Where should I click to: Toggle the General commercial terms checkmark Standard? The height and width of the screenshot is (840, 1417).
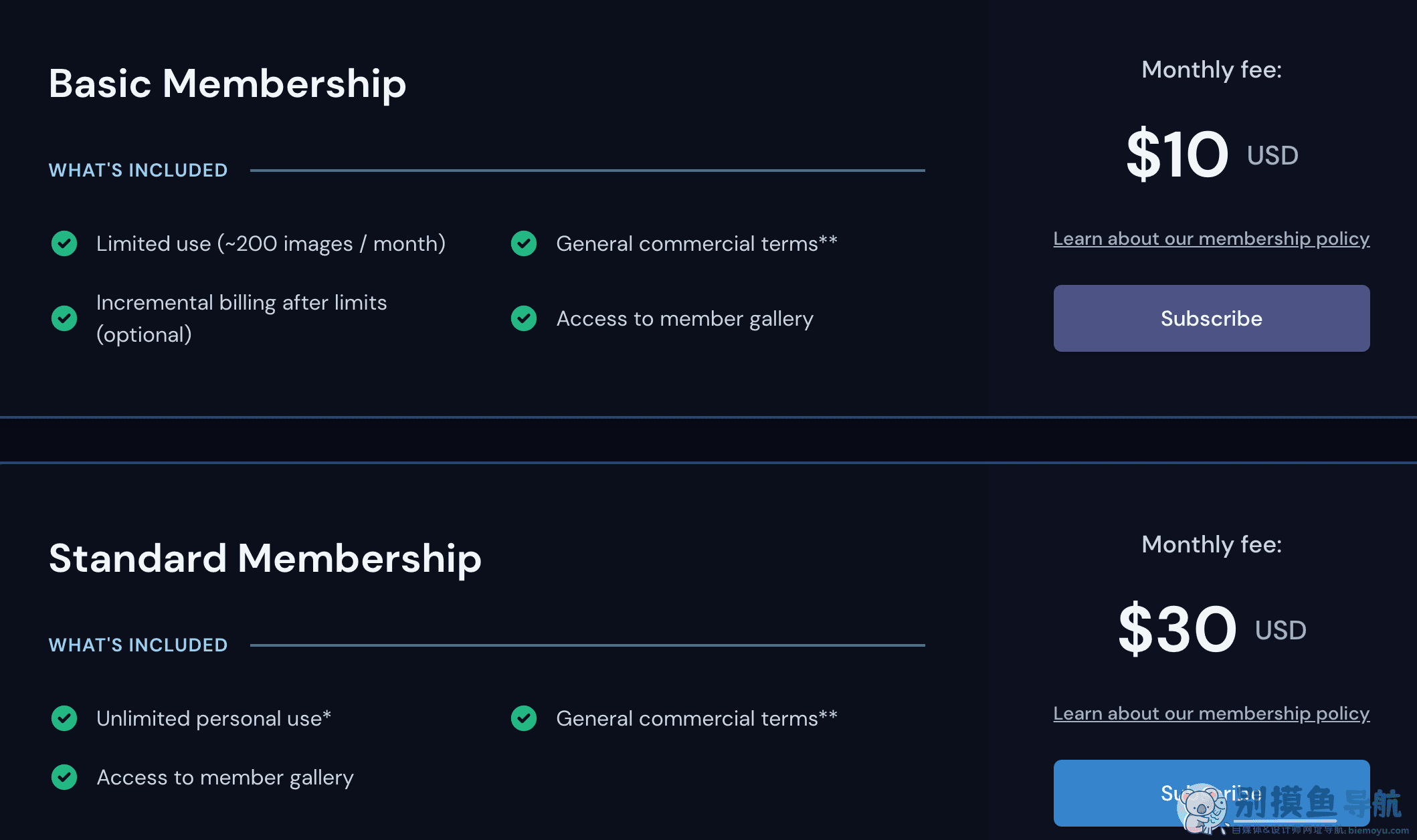(x=524, y=718)
